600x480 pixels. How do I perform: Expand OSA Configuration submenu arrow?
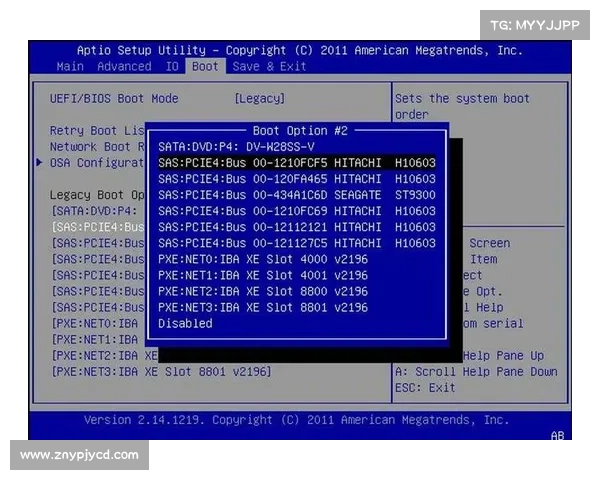39,163
